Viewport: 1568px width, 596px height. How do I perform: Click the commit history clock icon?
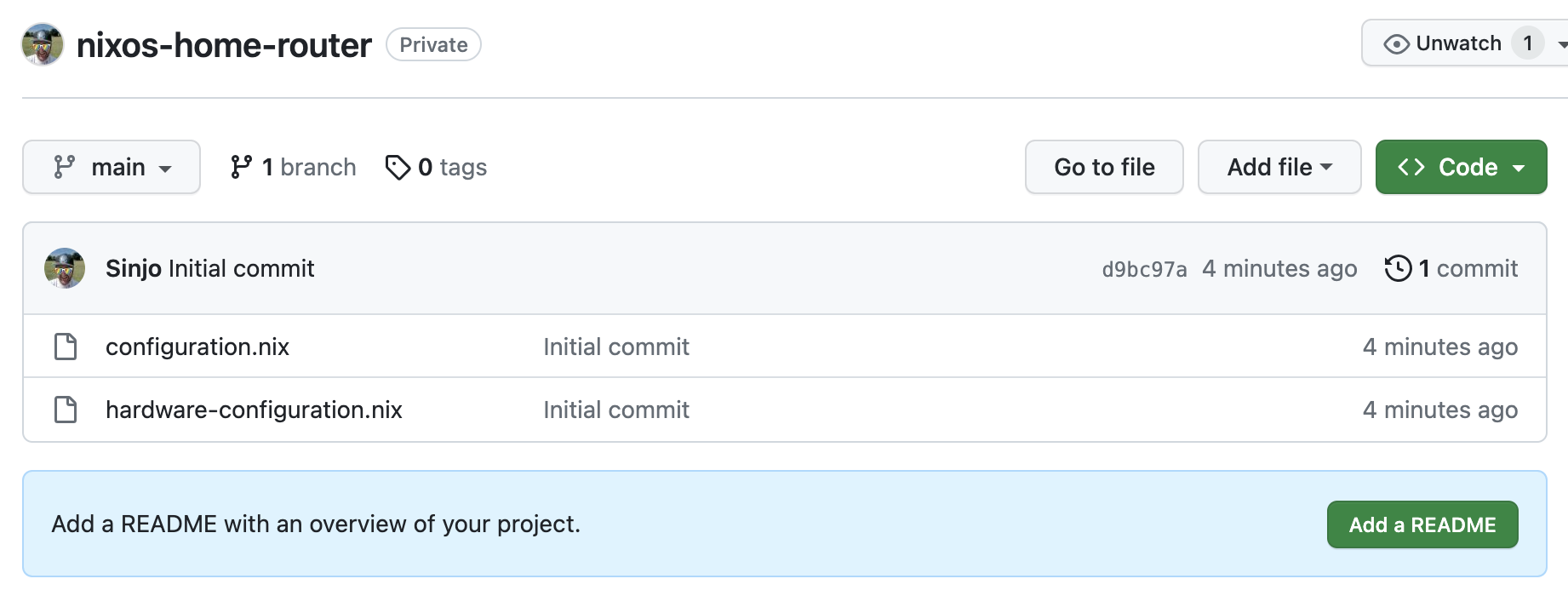point(1398,268)
